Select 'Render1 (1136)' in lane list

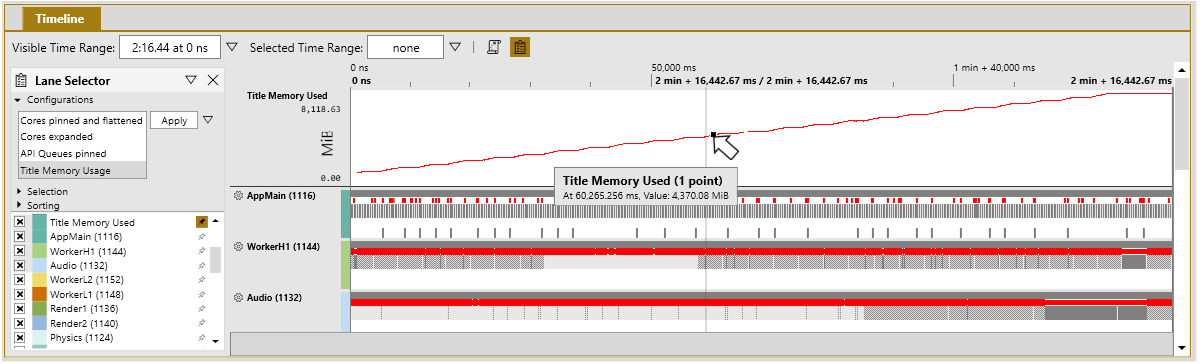84,309
